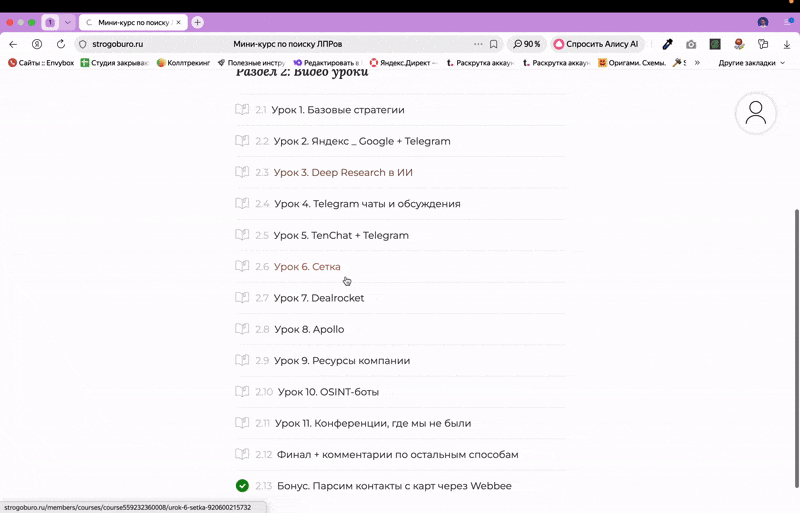
Task: Adjust the 90% zoom level indicator
Action: click(x=527, y=44)
